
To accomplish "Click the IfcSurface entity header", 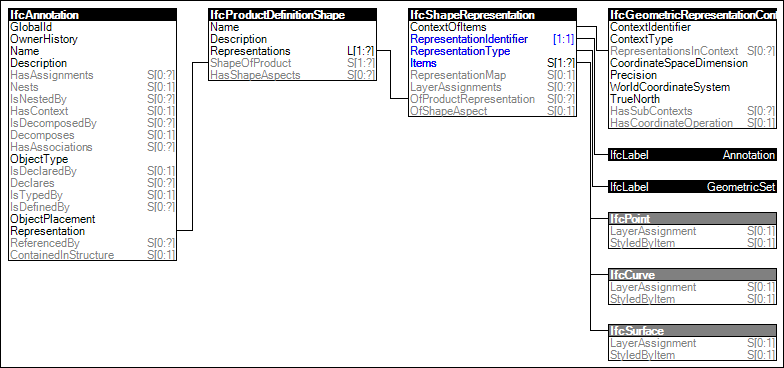I will [x=692, y=330].
